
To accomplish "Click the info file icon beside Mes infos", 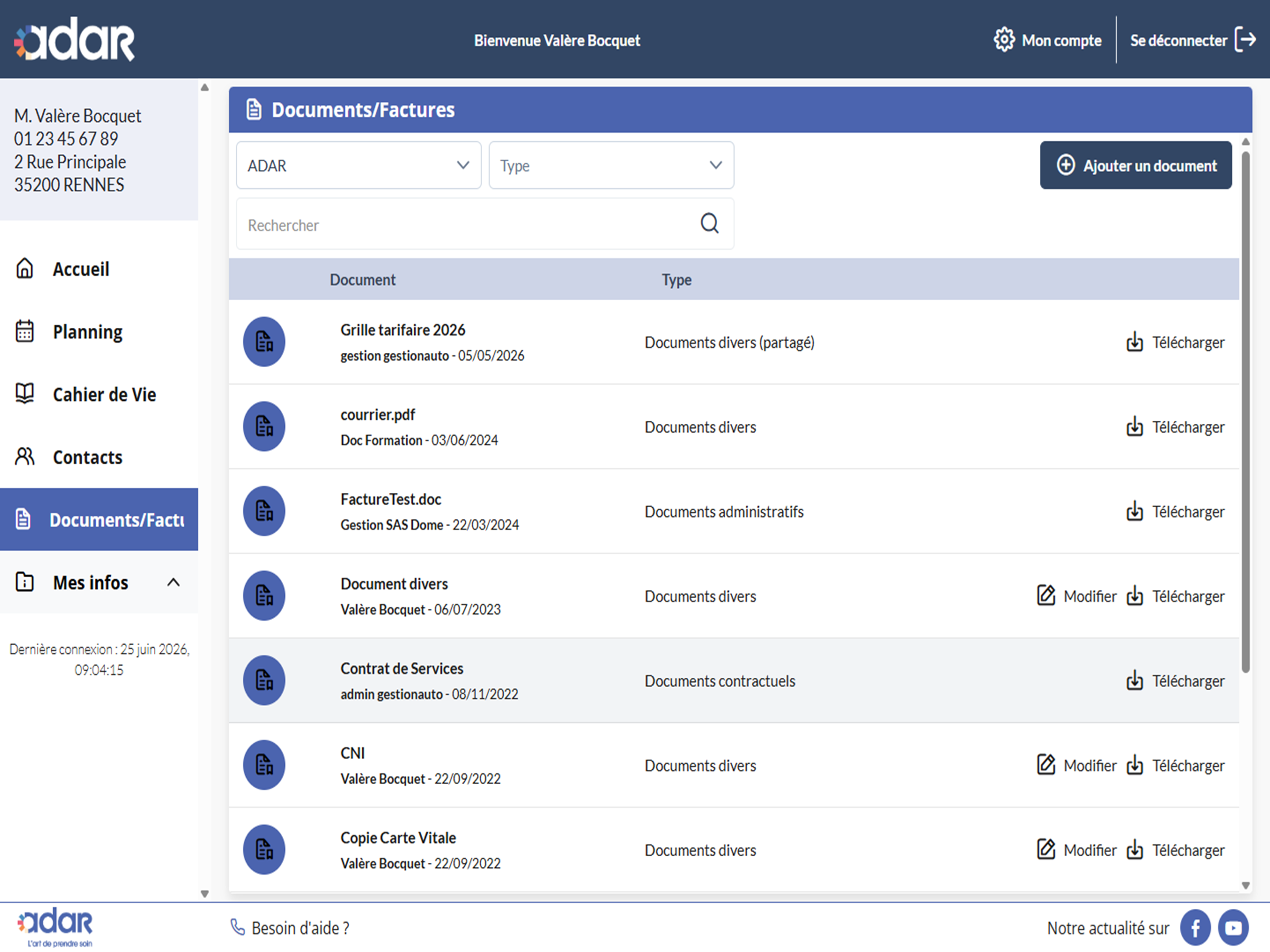I will pyautogui.click(x=25, y=582).
